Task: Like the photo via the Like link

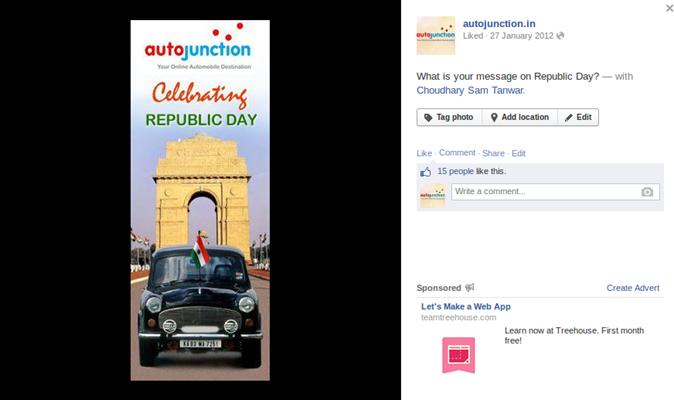Action: click(424, 153)
